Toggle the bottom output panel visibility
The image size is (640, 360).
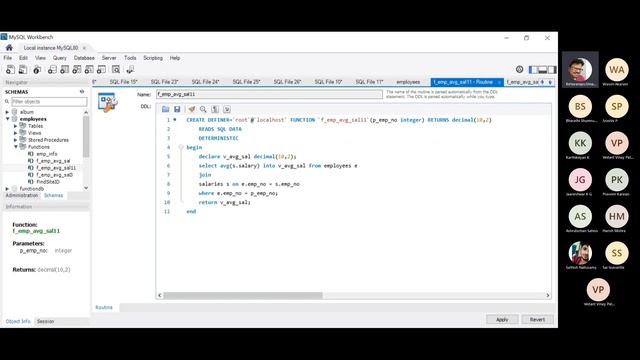click(x=542, y=70)
